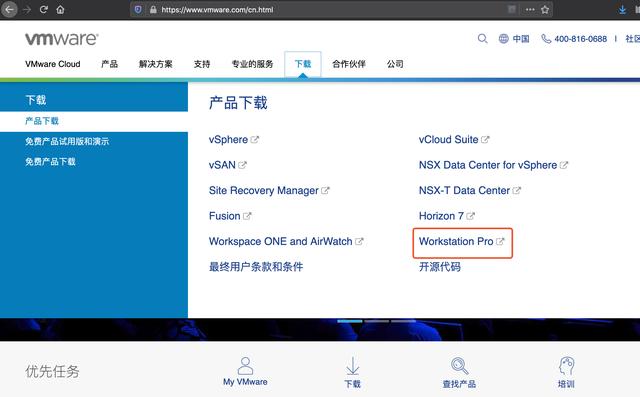The height and width of the screenshot is (397, 640).
Task: Open the vSAN download link
Action: pos(222,165)
